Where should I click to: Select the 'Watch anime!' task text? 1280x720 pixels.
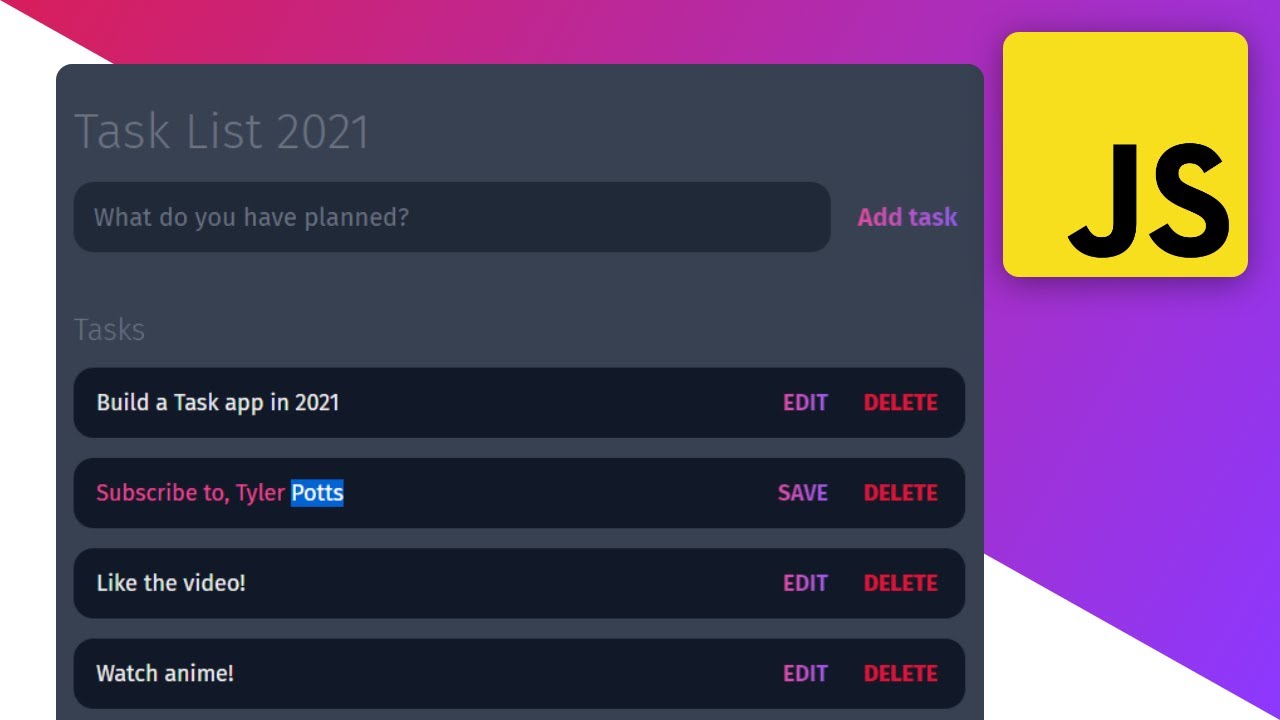[165, 673]
